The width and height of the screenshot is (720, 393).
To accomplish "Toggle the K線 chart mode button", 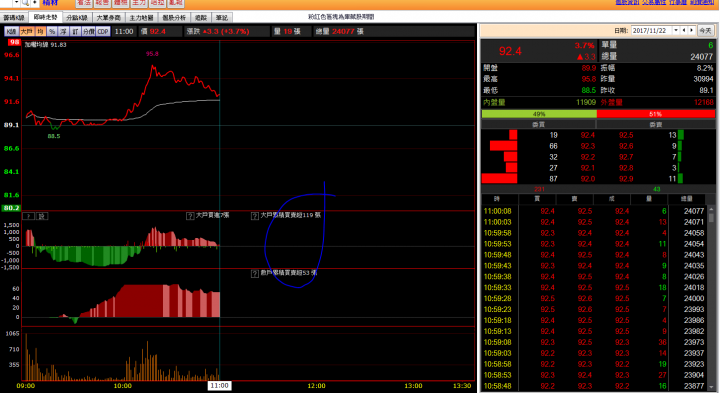I will (x=11, y=31).
